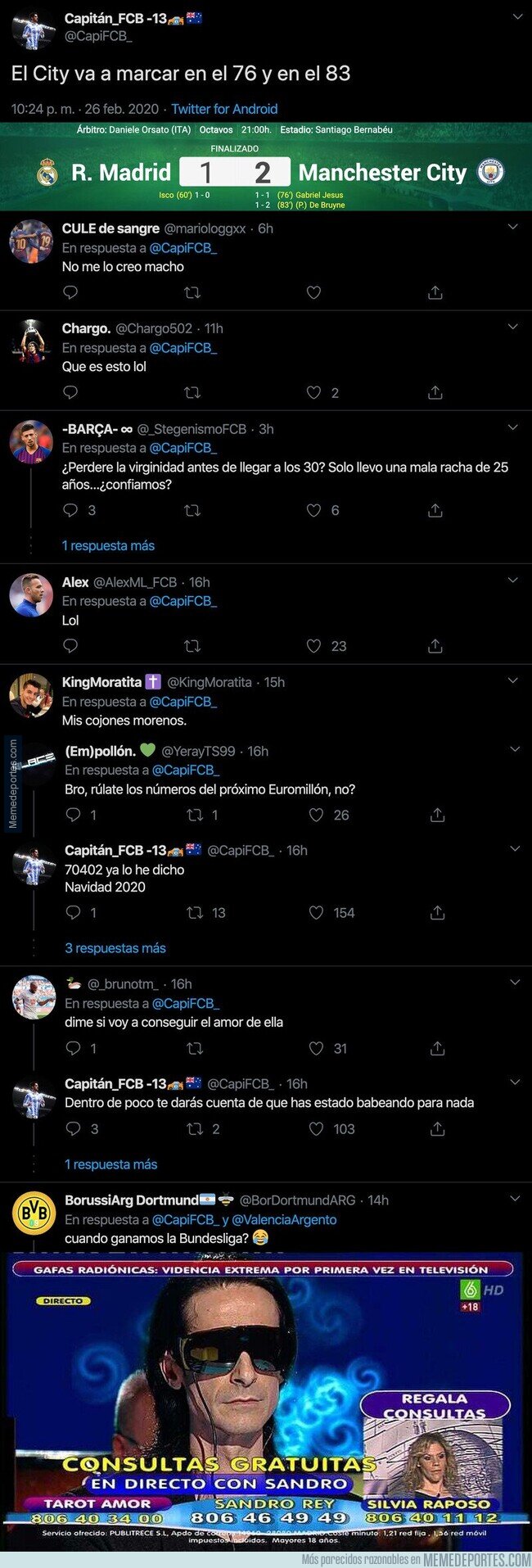
Task: Open options chevron on KingMoratita's tweet
Action: 513,680
